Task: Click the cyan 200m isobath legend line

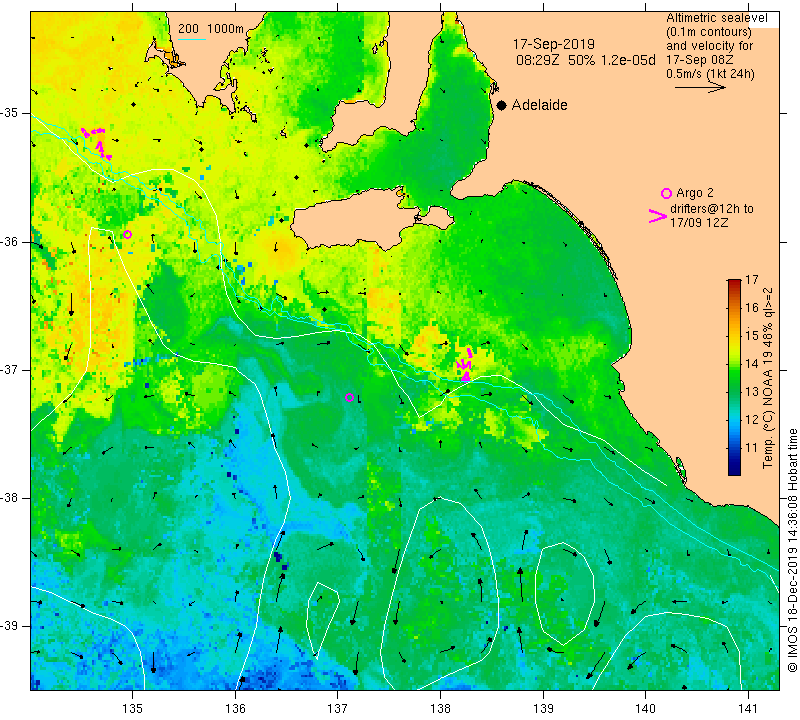Action: (x=192, y=39)
